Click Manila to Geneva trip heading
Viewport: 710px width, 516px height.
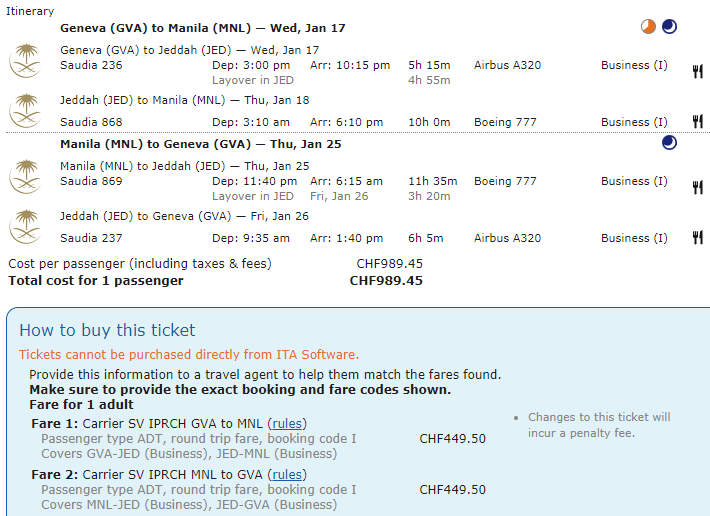pyautogui.click(x=200, y=144)
